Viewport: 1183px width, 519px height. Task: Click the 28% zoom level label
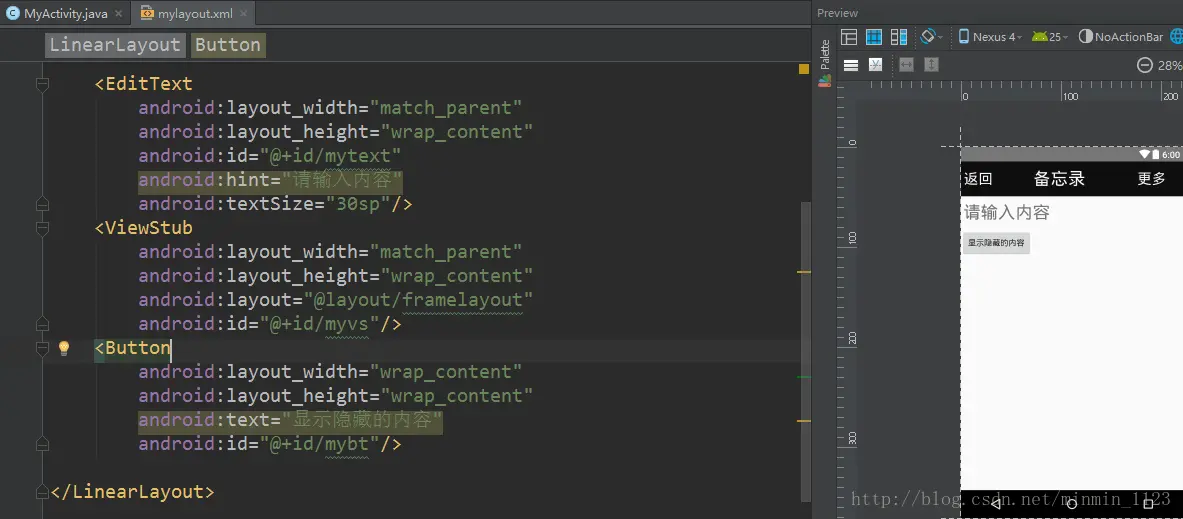click(x=1170, y=66)
